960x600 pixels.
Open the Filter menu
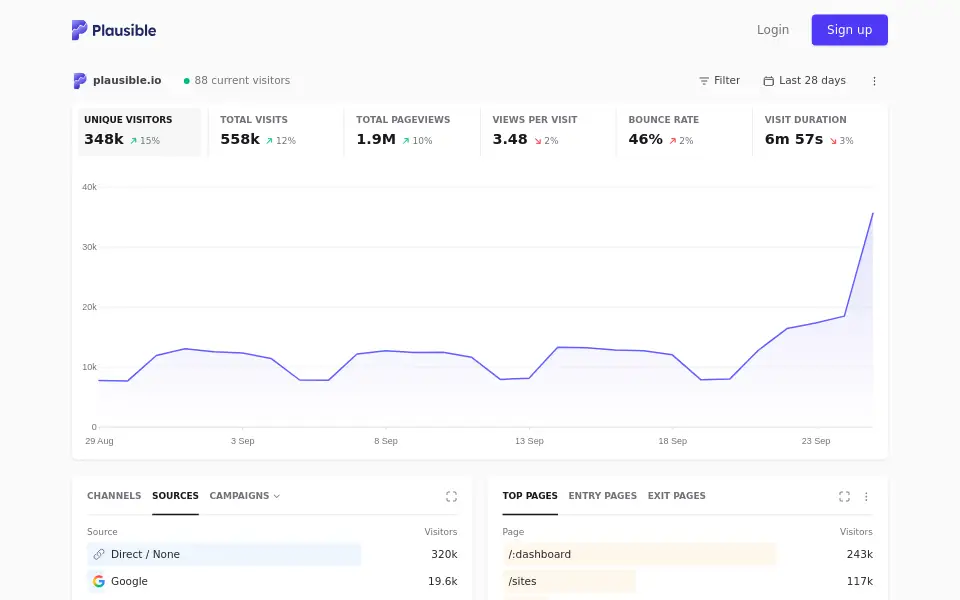(x=719, y=81)
